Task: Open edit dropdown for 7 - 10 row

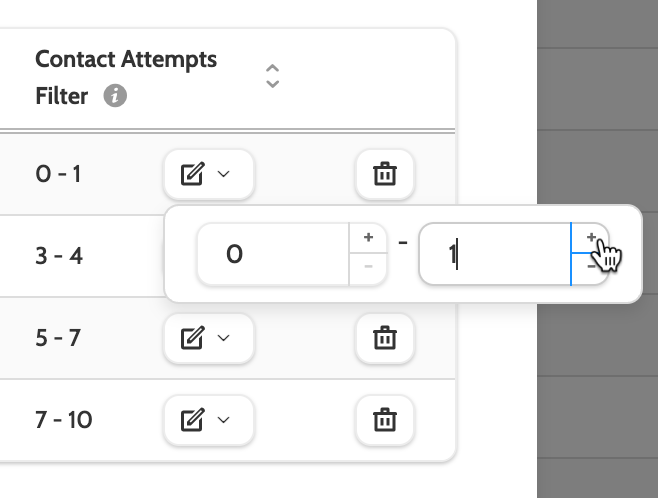Action: click(208, 420)
